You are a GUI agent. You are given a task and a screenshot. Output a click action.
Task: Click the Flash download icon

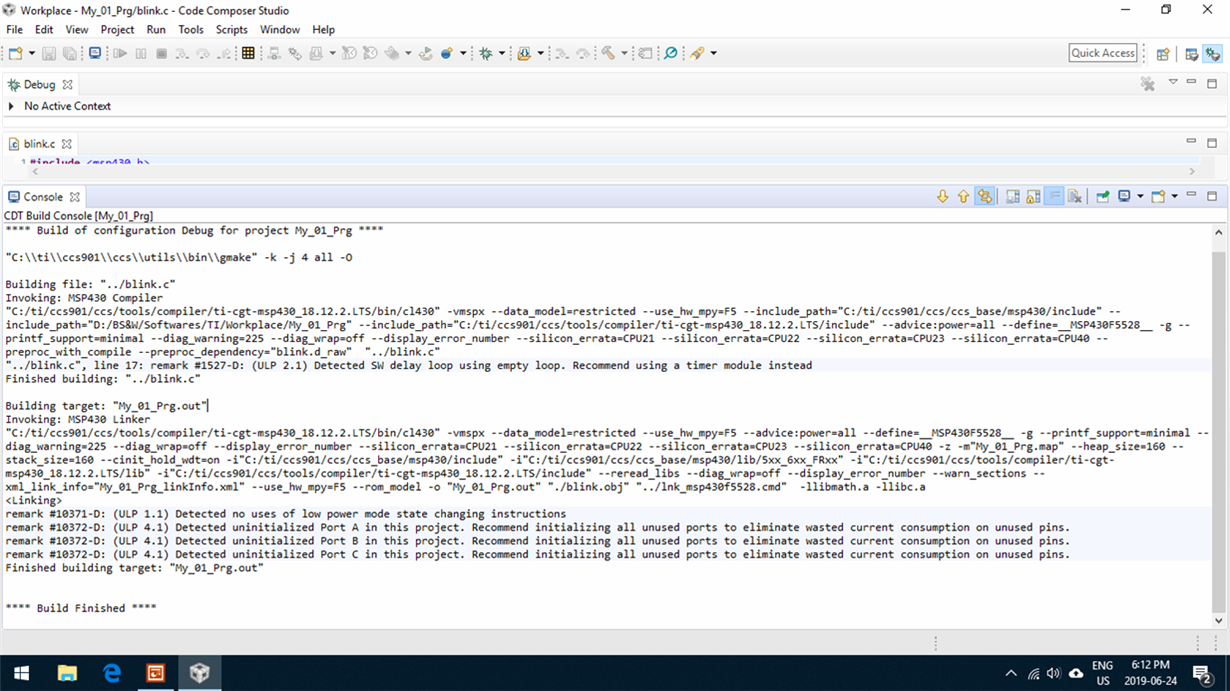tap(523, 53)
